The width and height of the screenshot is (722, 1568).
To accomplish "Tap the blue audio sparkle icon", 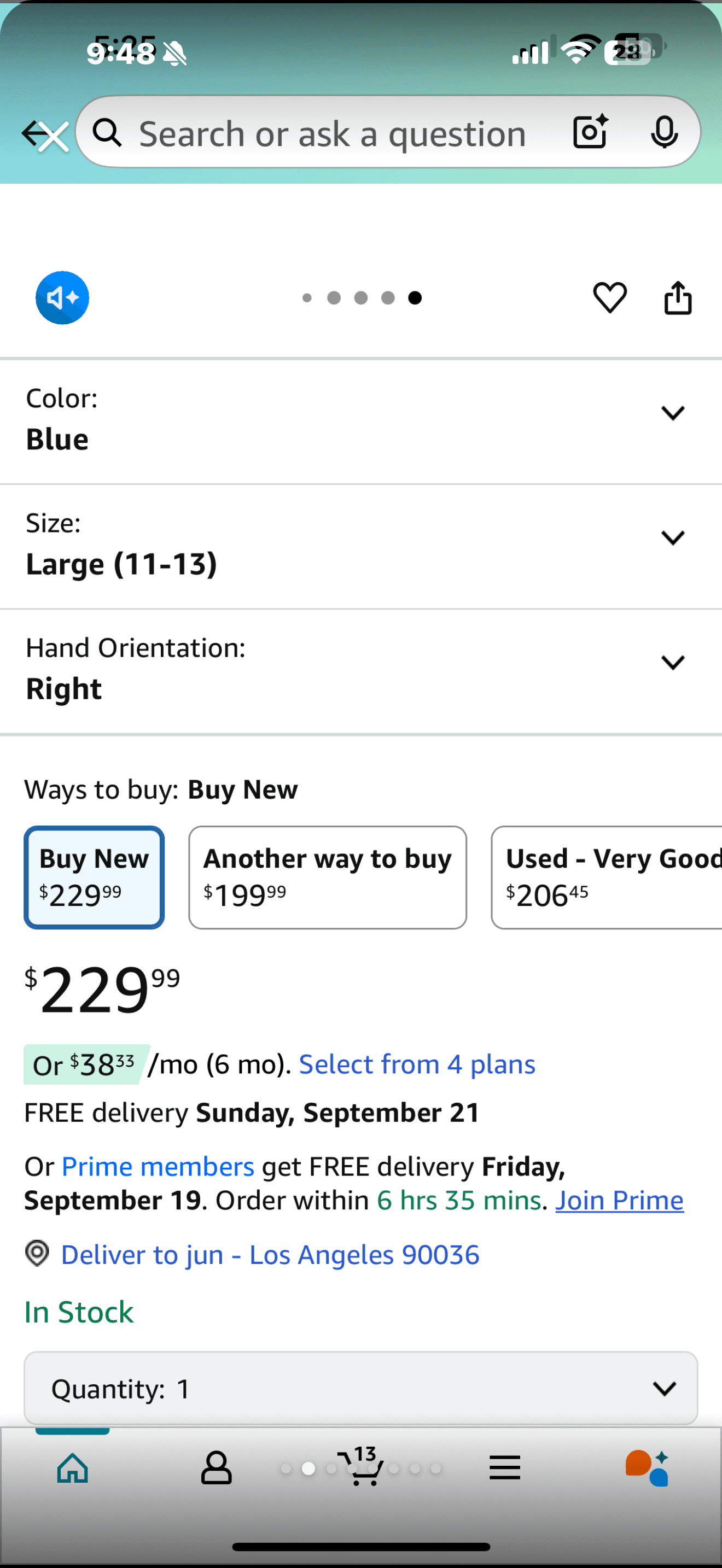I will [62, 297].
